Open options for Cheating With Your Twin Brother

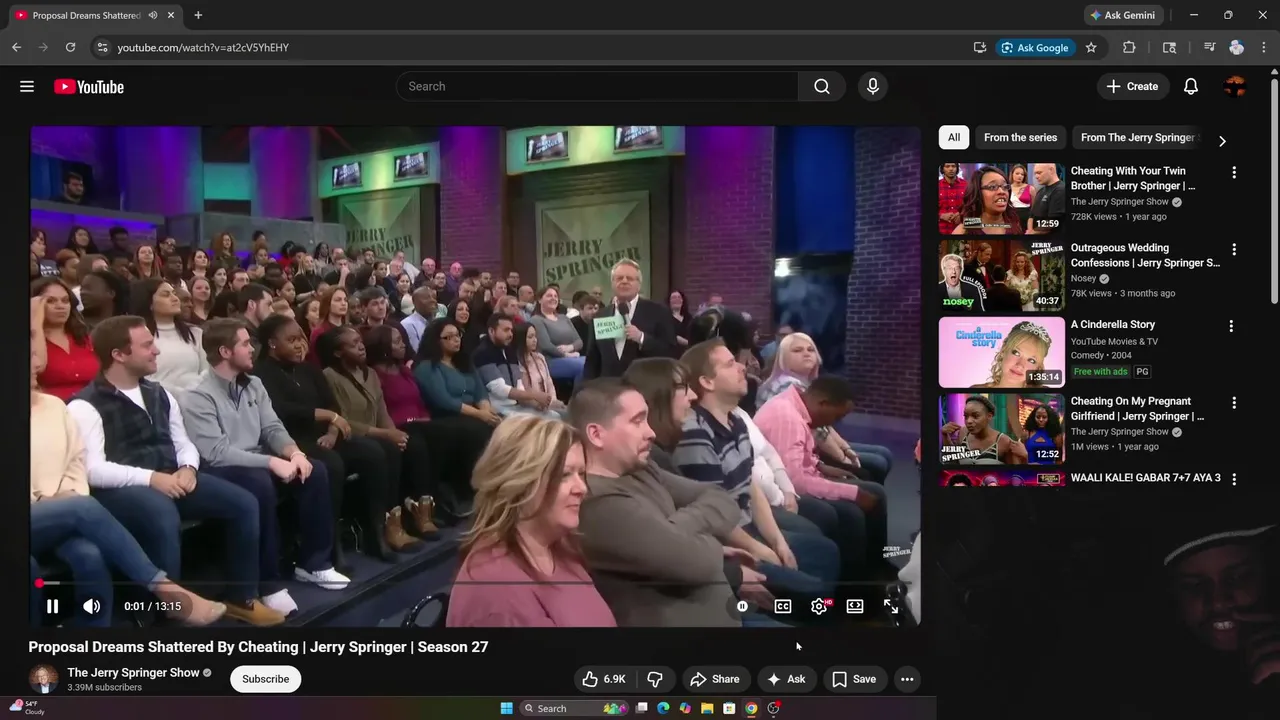pos(1234,173)
